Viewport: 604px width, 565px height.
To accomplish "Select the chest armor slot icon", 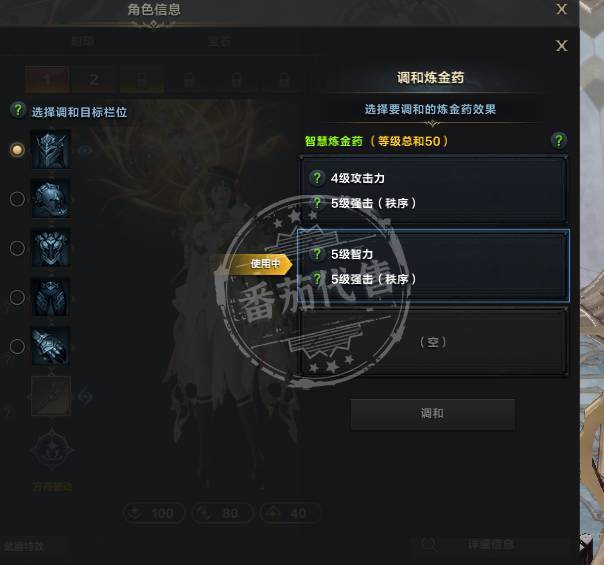I will coord(50,248).
